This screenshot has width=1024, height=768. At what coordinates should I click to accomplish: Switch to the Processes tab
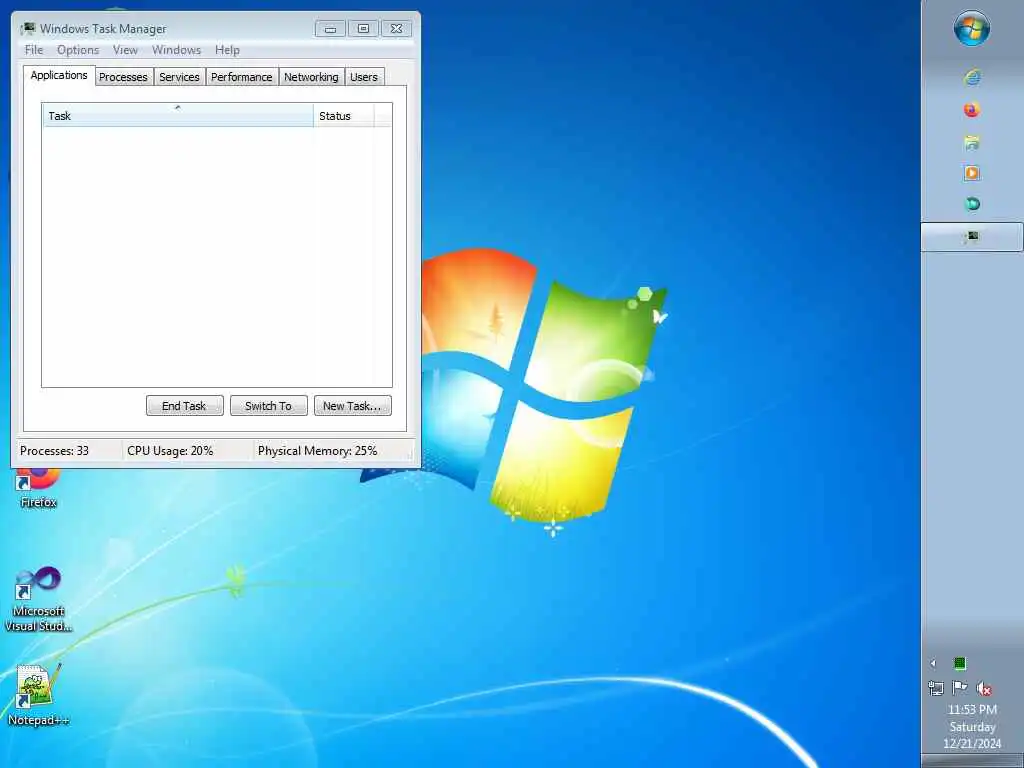pos(123,77)
